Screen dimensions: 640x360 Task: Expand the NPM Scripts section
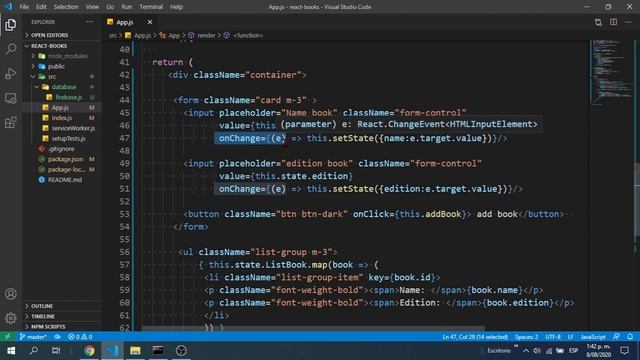pos(62,327)
